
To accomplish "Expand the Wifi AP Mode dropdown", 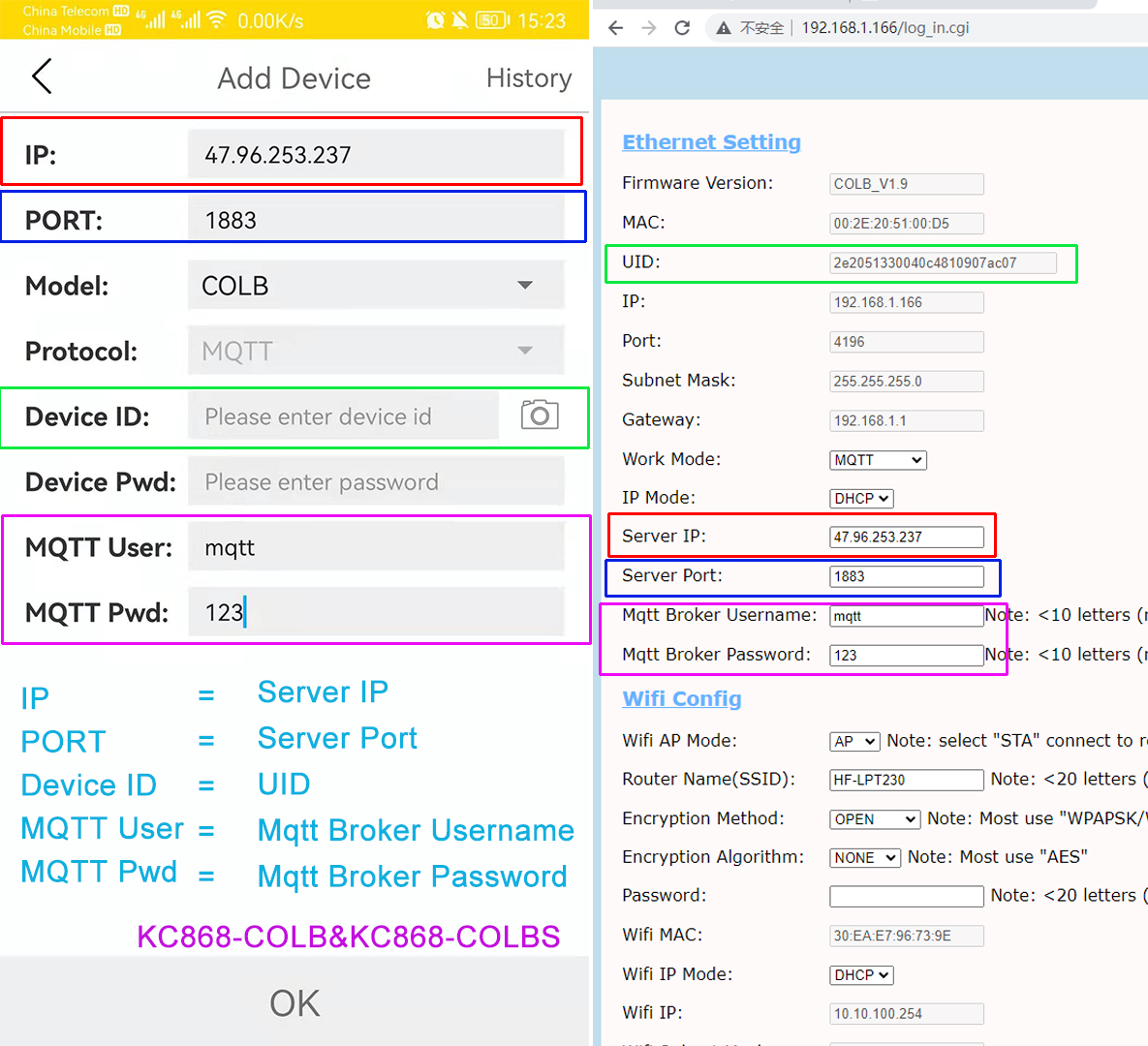I will point(854,742).
